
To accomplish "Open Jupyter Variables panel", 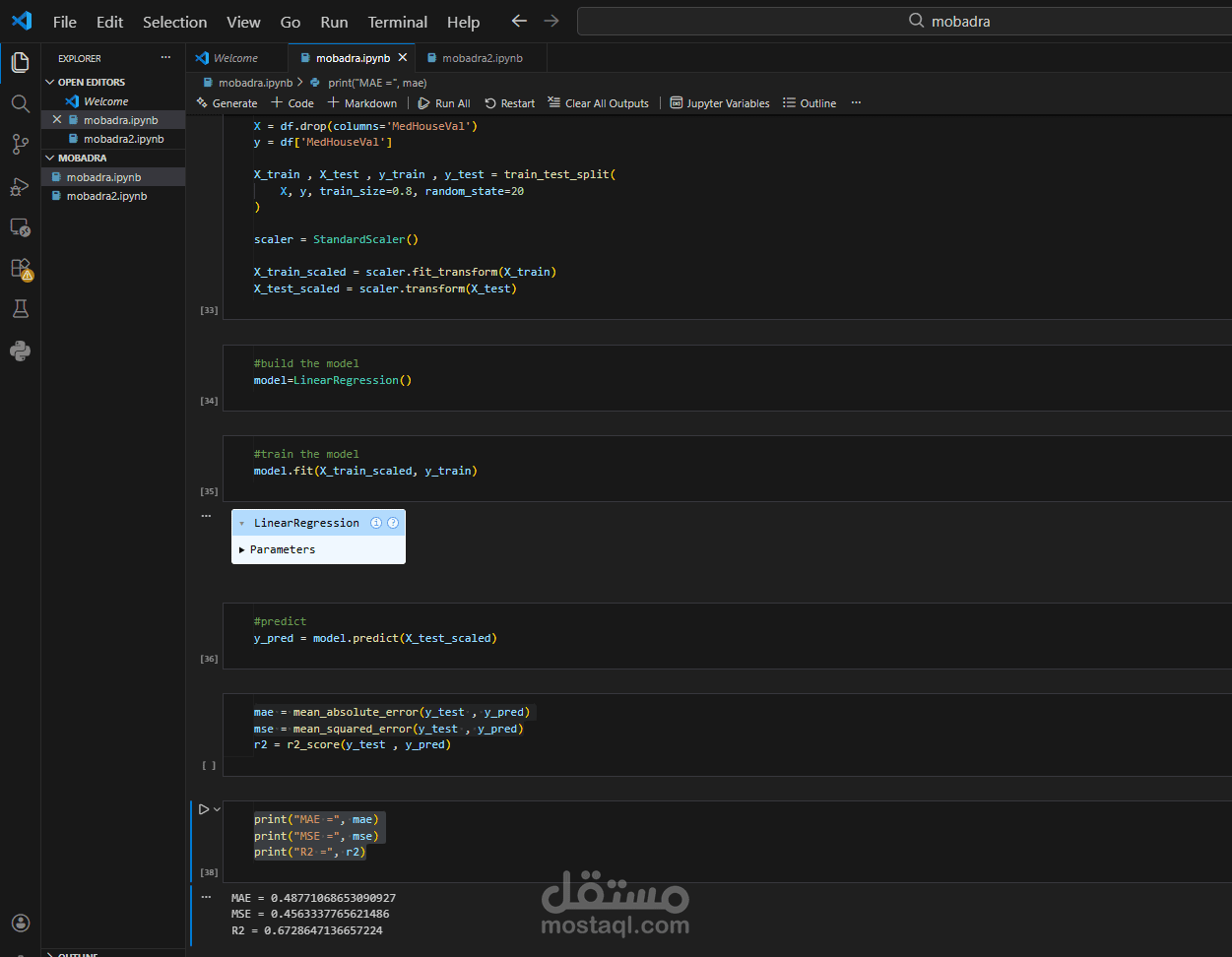I will (x=720, y=102).
